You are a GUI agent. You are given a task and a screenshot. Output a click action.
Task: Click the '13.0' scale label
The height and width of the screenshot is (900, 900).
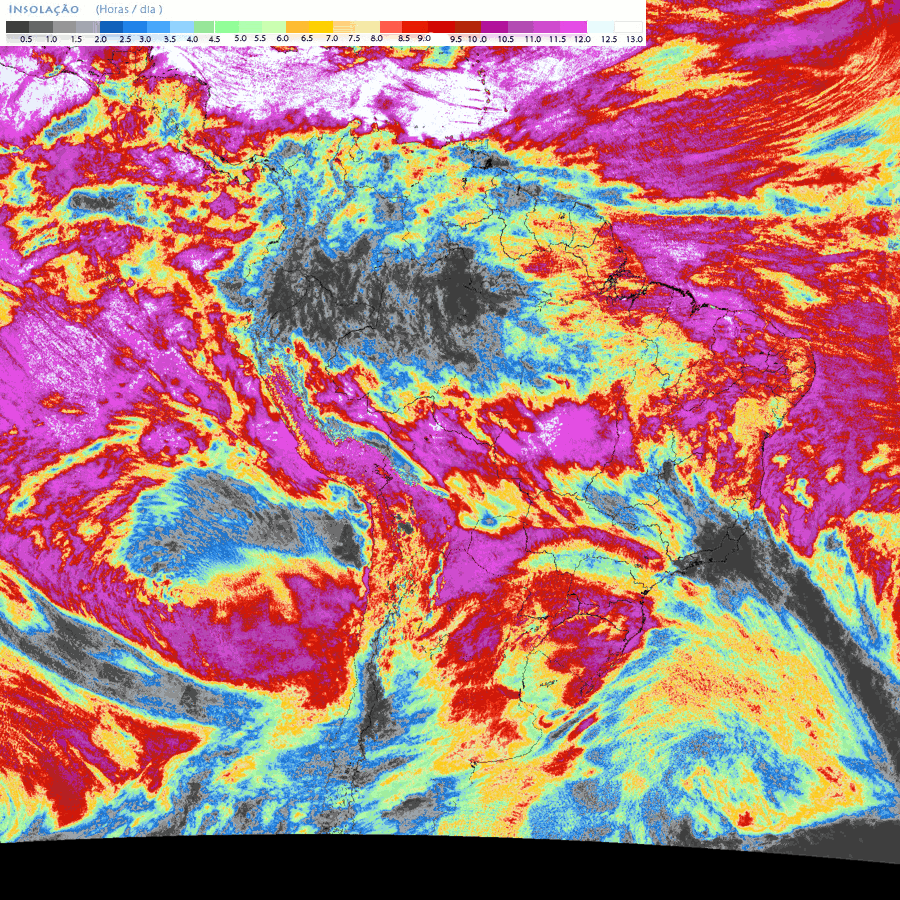[x=634, y=39]
